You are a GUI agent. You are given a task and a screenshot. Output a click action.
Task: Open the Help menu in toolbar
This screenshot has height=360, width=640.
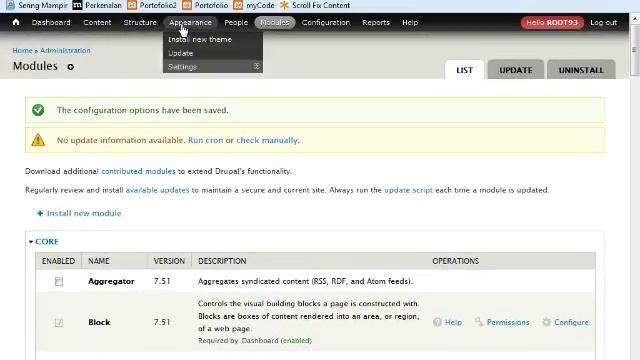pos(410,22)
